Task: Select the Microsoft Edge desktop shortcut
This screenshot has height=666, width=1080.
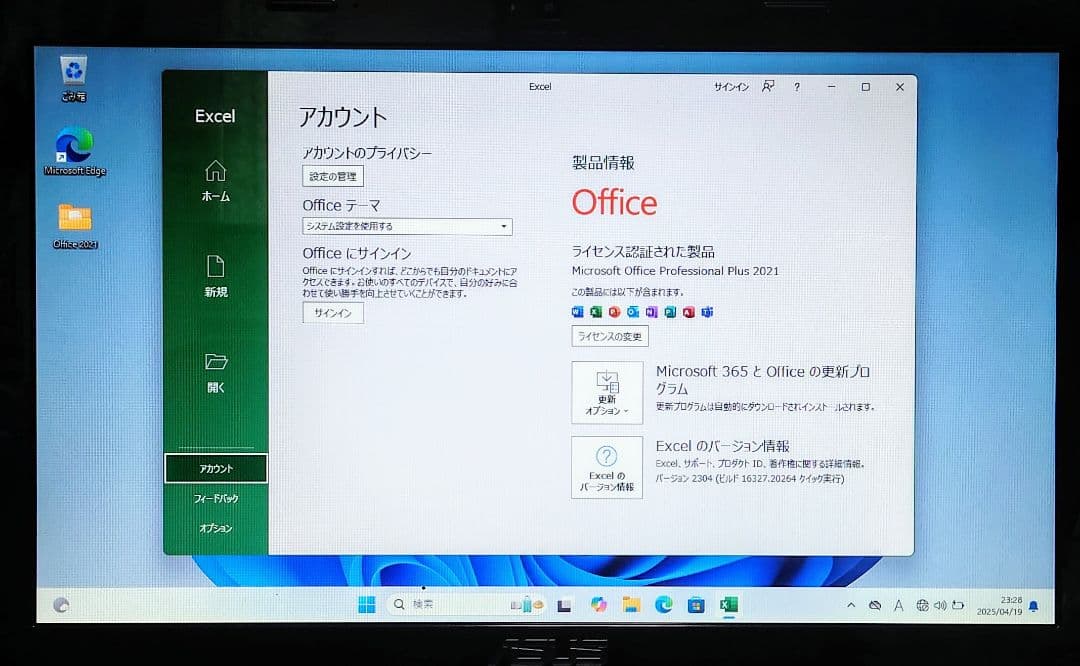Action: pos(74,152)
